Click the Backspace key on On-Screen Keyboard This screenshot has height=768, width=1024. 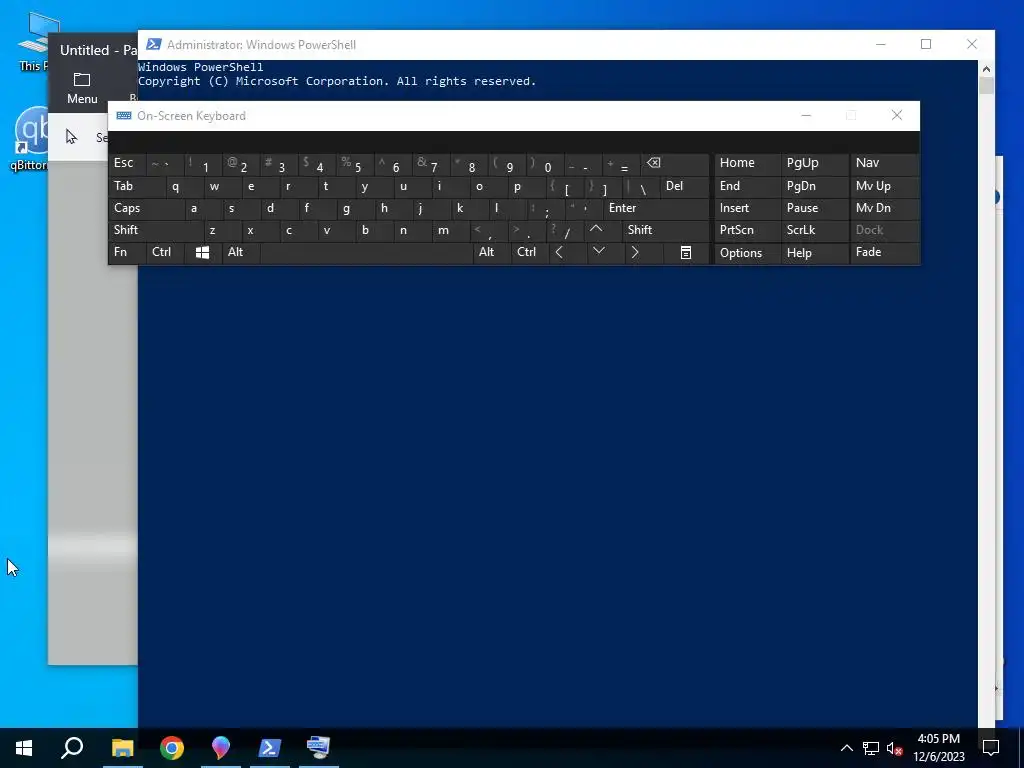[x=675, y=164]
